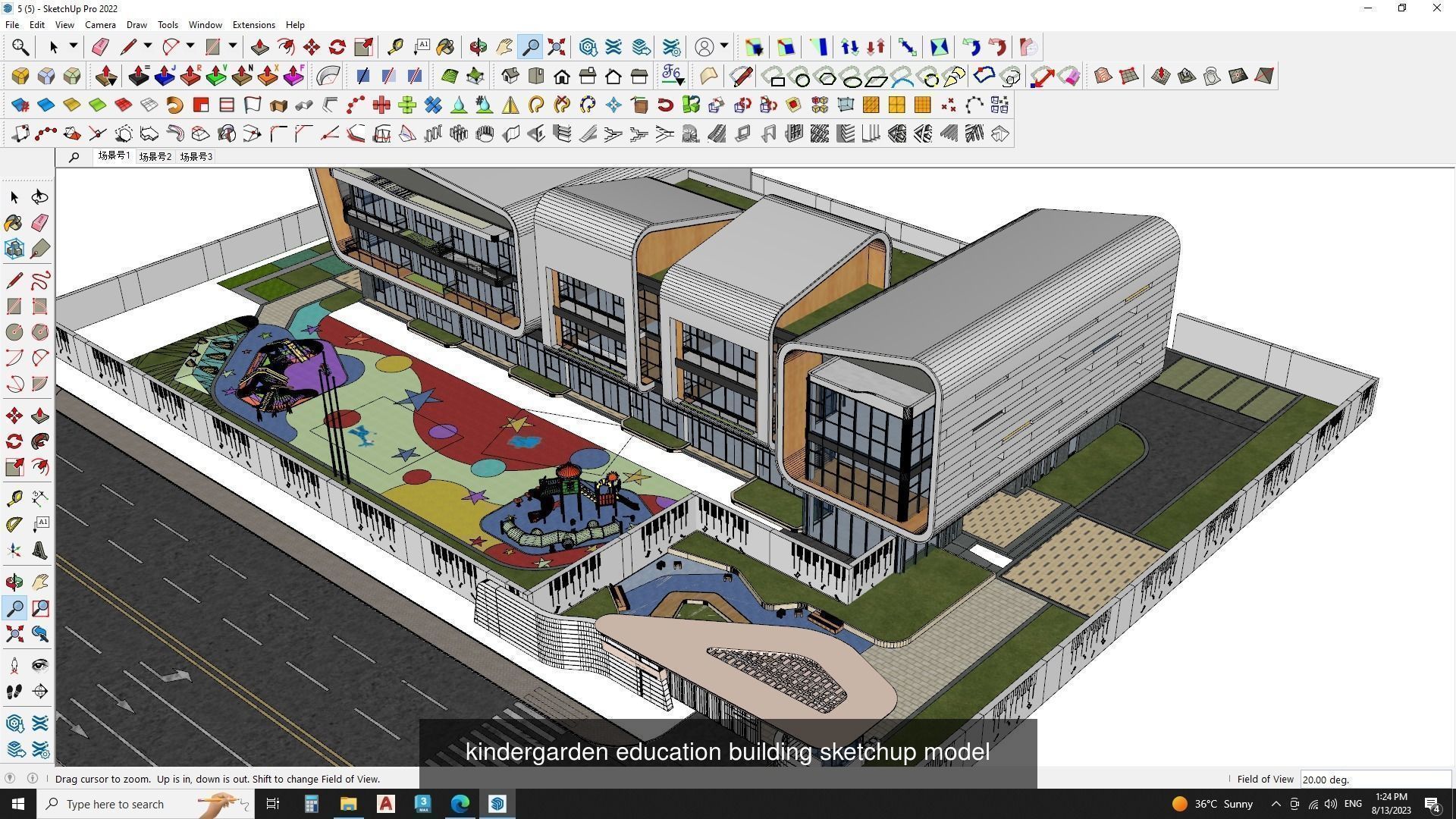Select the Push/Pull tool in top toolbar
The image size is (1456, 819).
[x=260, y=47]
